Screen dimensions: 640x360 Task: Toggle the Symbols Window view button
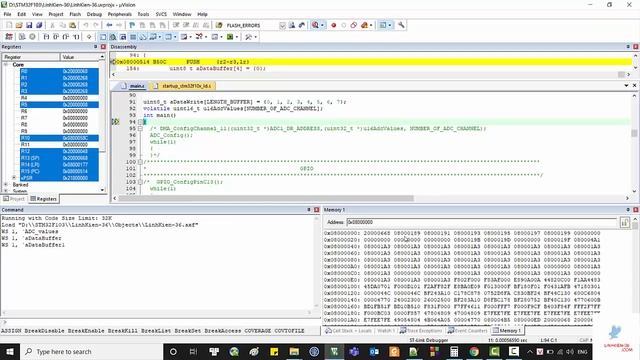[x=122, y=37]
